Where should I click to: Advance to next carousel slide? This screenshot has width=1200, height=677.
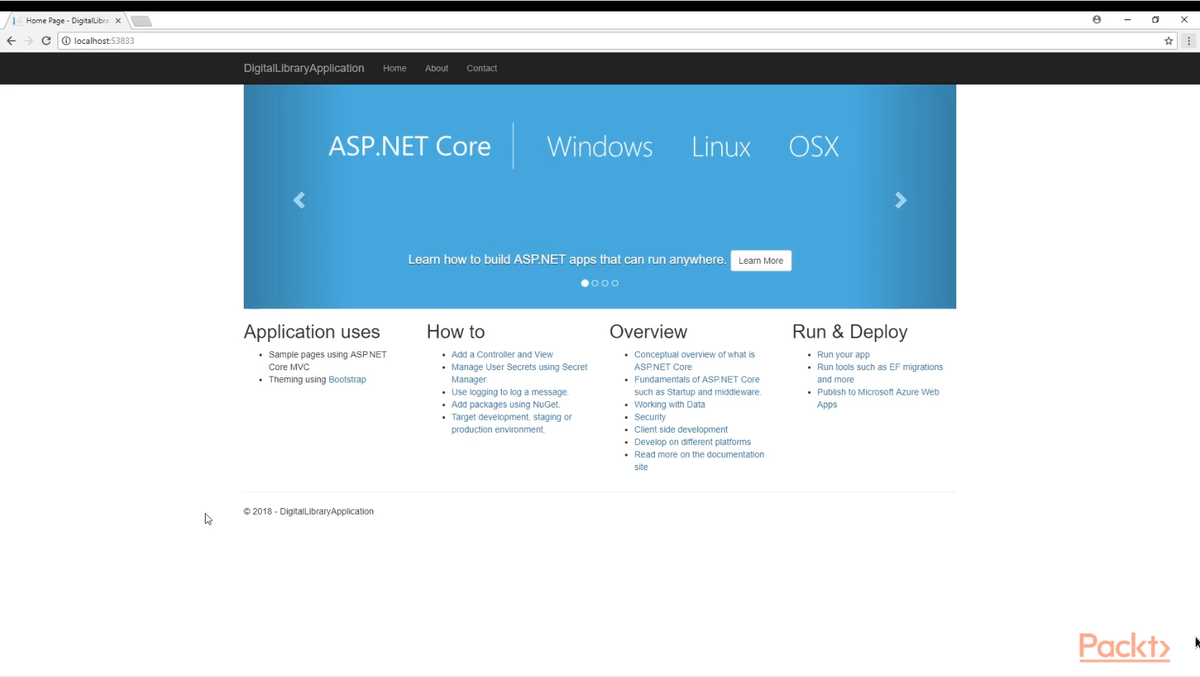(x=901, y=200)
